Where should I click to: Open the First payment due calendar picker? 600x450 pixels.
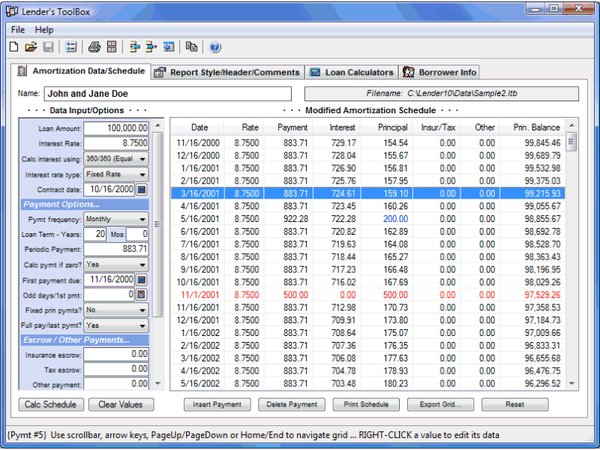coord(142,281)
